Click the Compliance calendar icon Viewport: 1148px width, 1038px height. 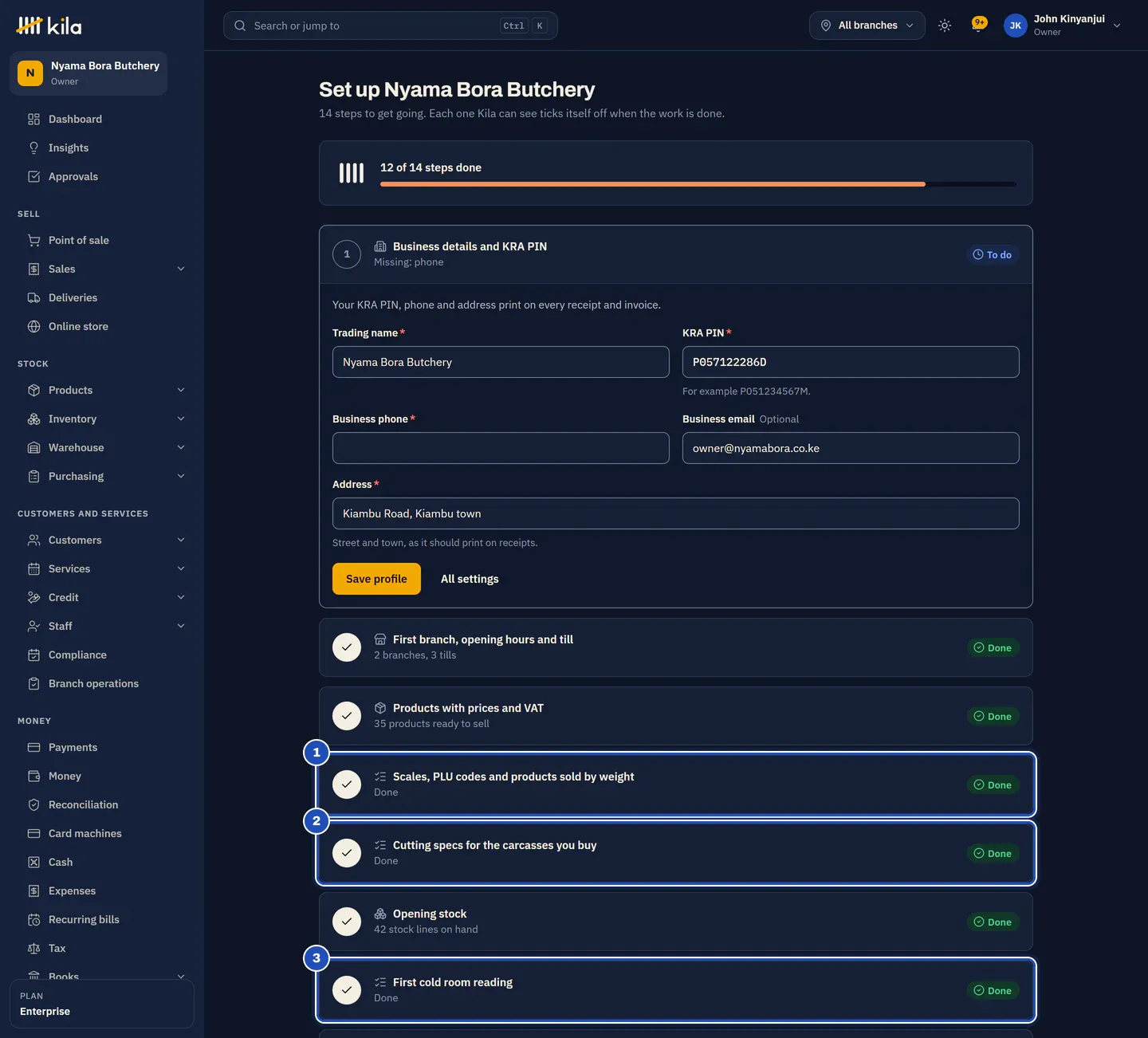point(33,655)
